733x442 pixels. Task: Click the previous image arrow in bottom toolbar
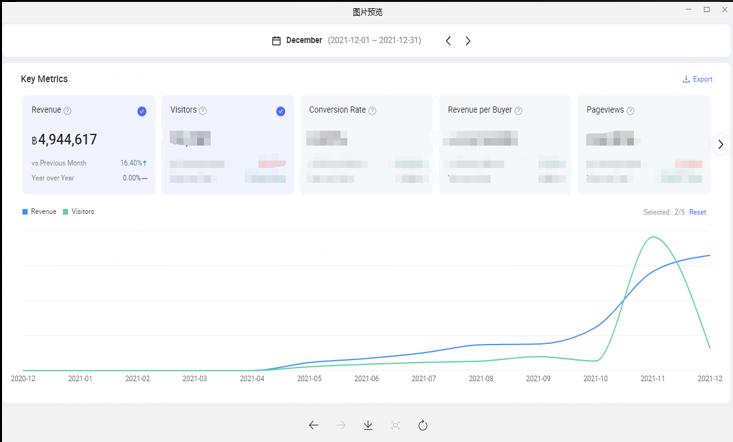(313, 425)
